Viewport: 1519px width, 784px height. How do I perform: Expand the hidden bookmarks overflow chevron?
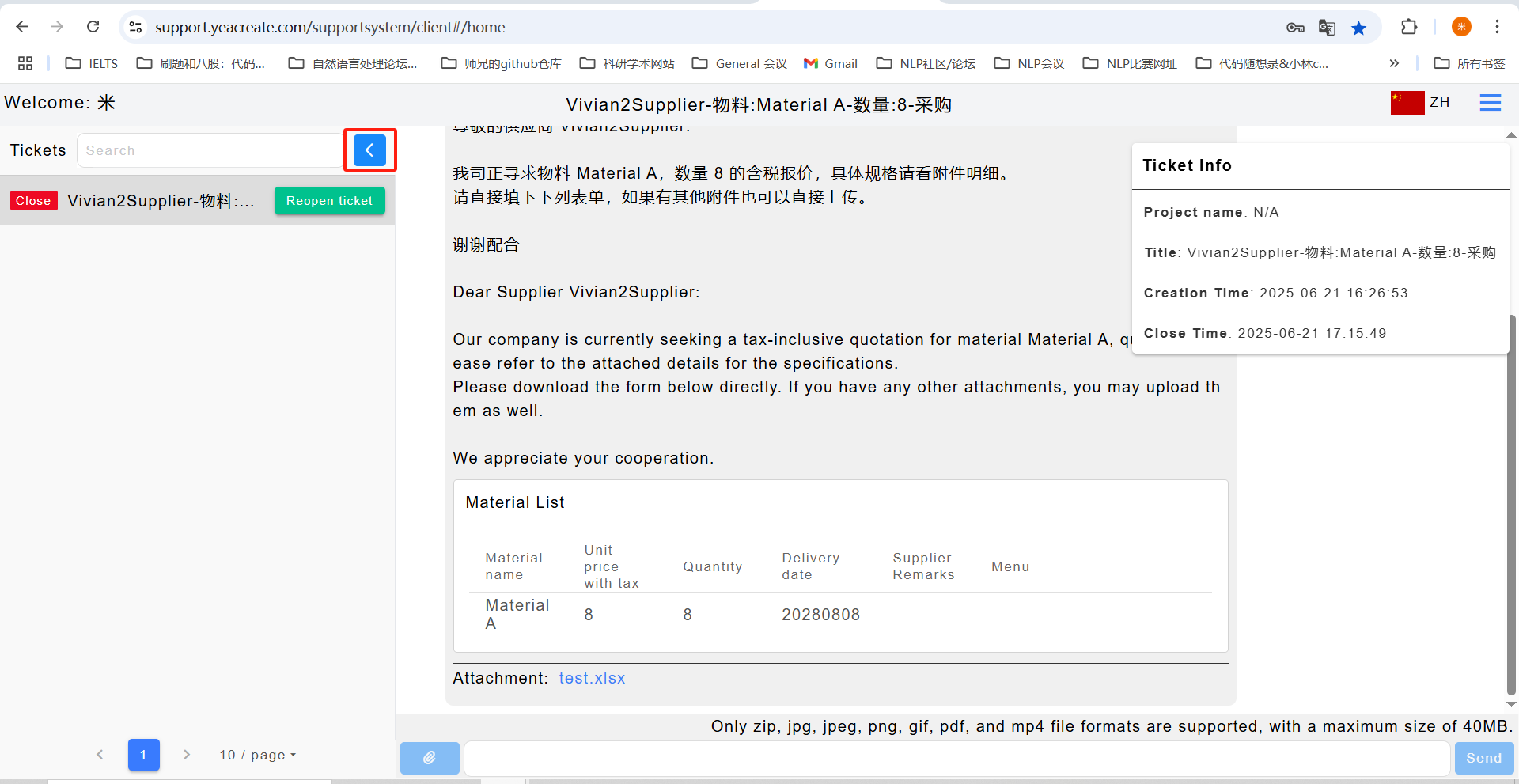coord(1393,63)
